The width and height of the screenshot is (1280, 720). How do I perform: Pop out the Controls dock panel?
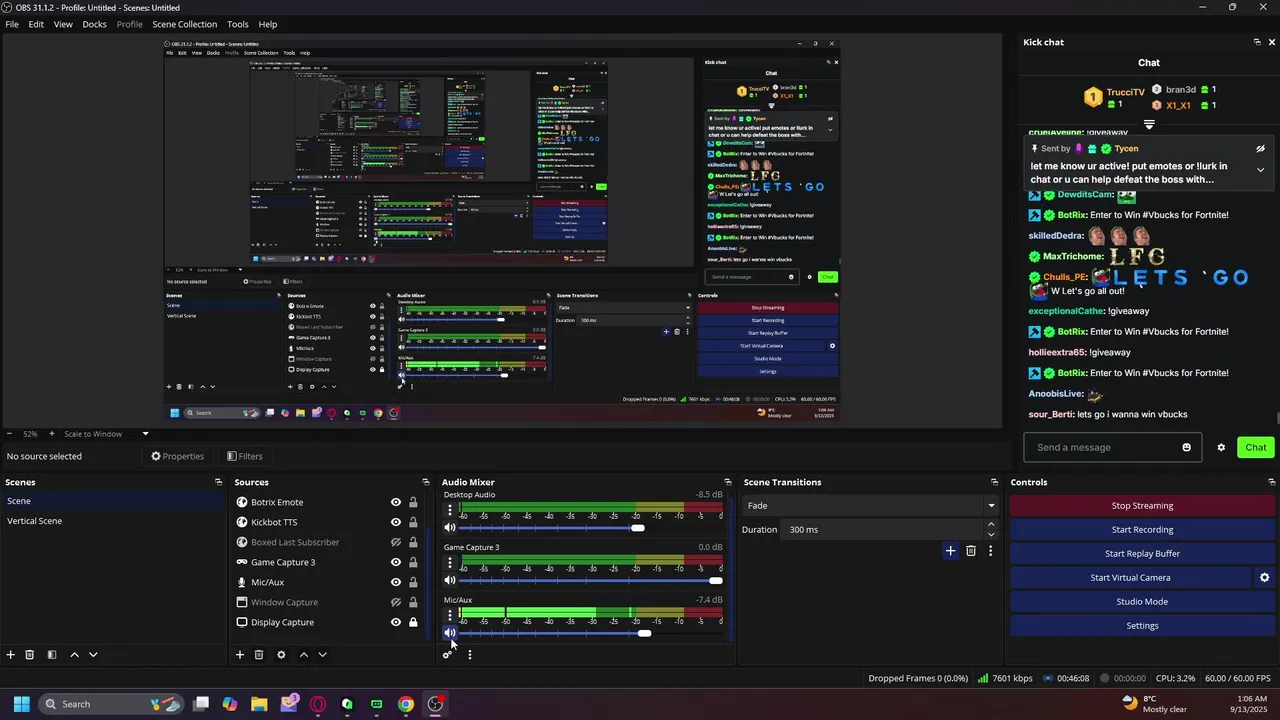click(x=1272, y=482)
